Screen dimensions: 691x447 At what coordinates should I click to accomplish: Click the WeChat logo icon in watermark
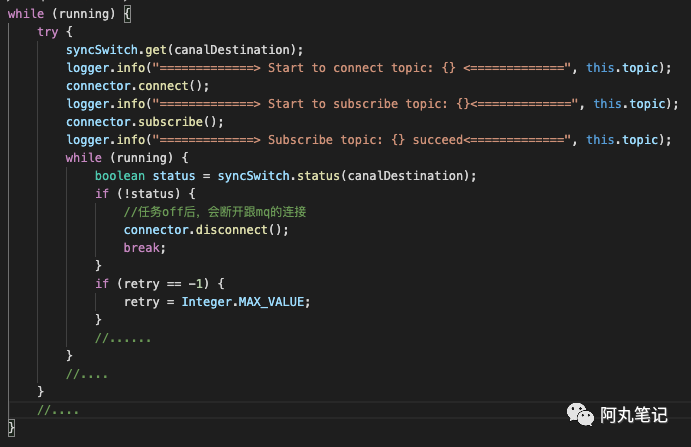pos(580,414)
